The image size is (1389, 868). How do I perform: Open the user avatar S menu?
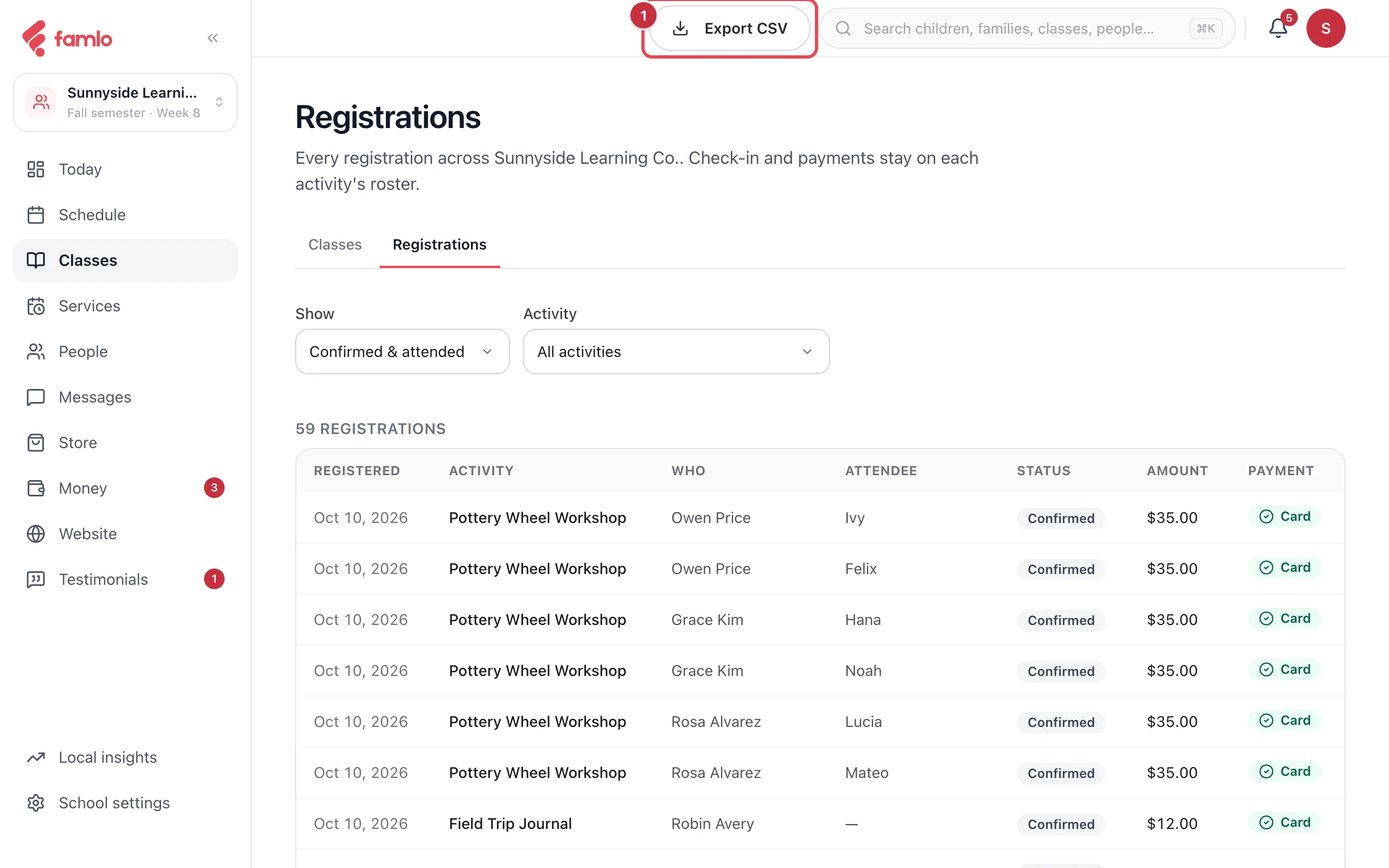[1326, 28]
